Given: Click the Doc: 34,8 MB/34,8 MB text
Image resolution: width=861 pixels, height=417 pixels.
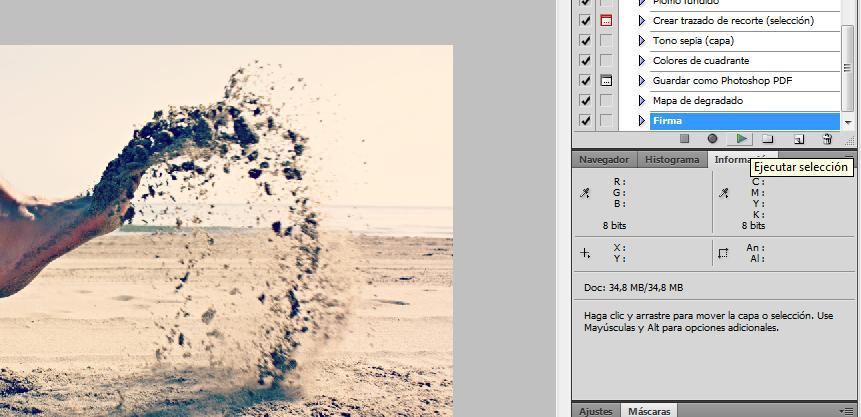Looking at the screenshot, I should coord(634,287).
